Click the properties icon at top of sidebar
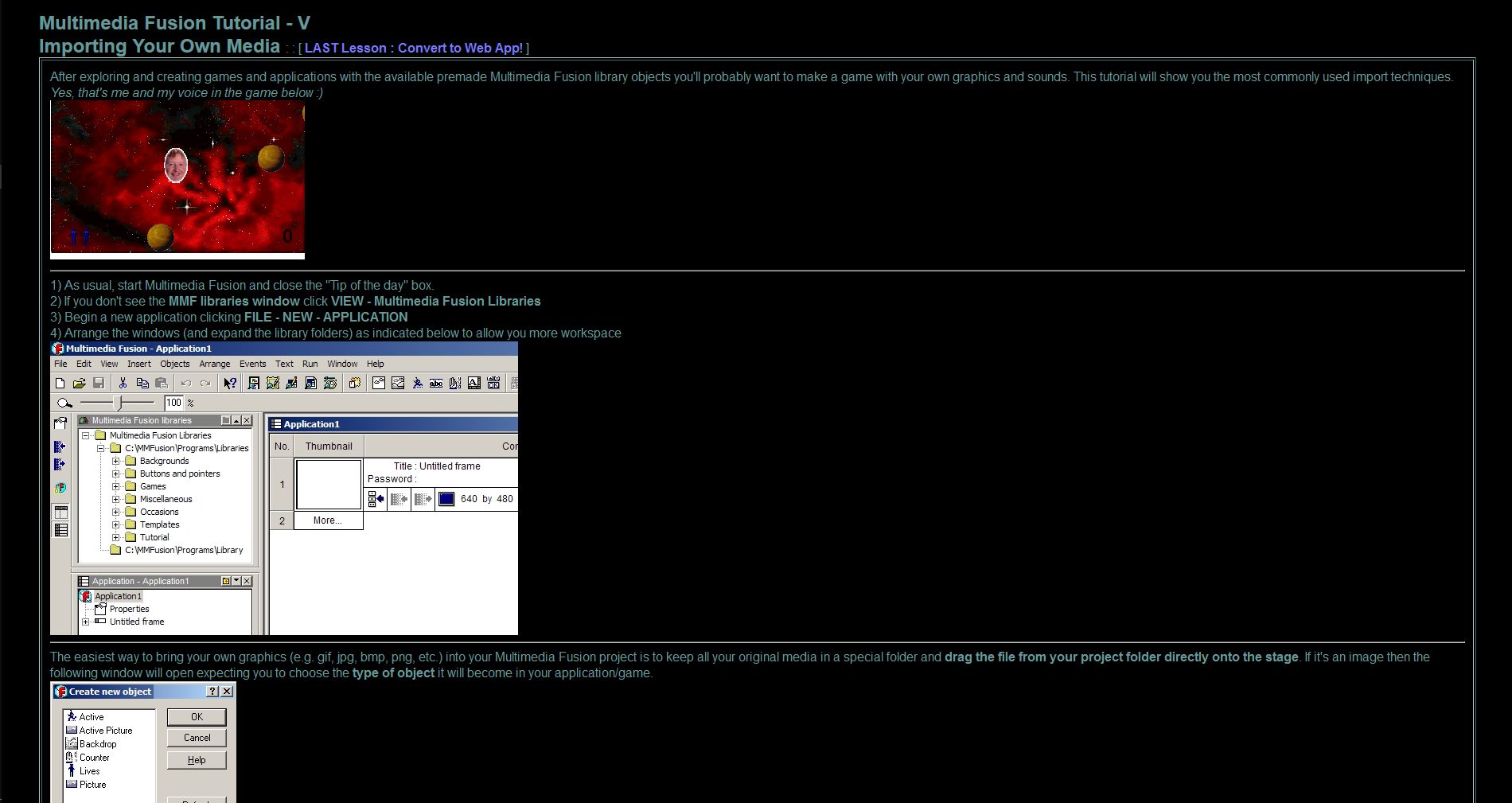Image resolution: width=1512 pixels, height=803 pixels. (60, 423)
